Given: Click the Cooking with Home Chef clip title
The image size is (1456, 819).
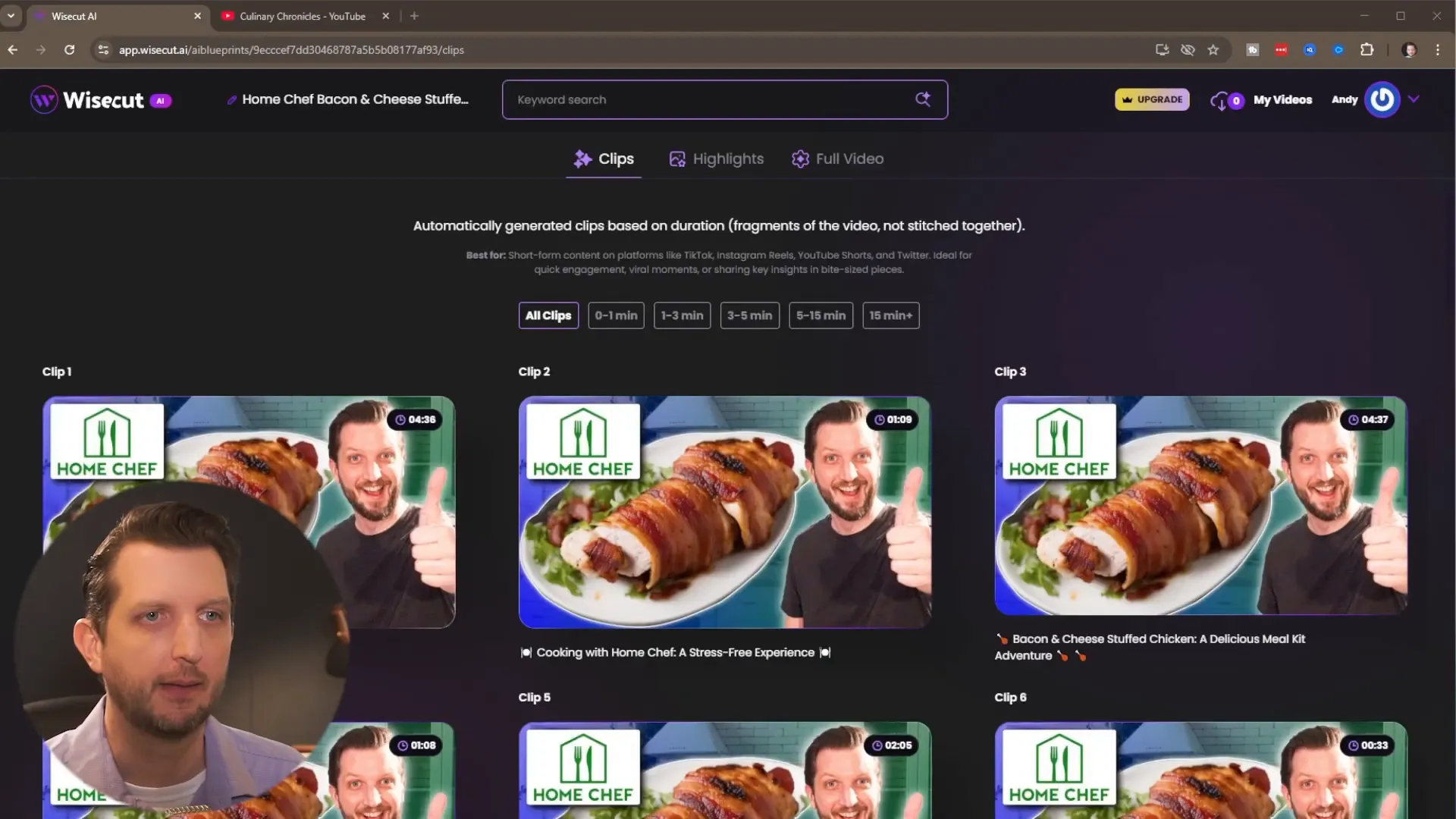Looking at the screenshot, I should (675, 652).
